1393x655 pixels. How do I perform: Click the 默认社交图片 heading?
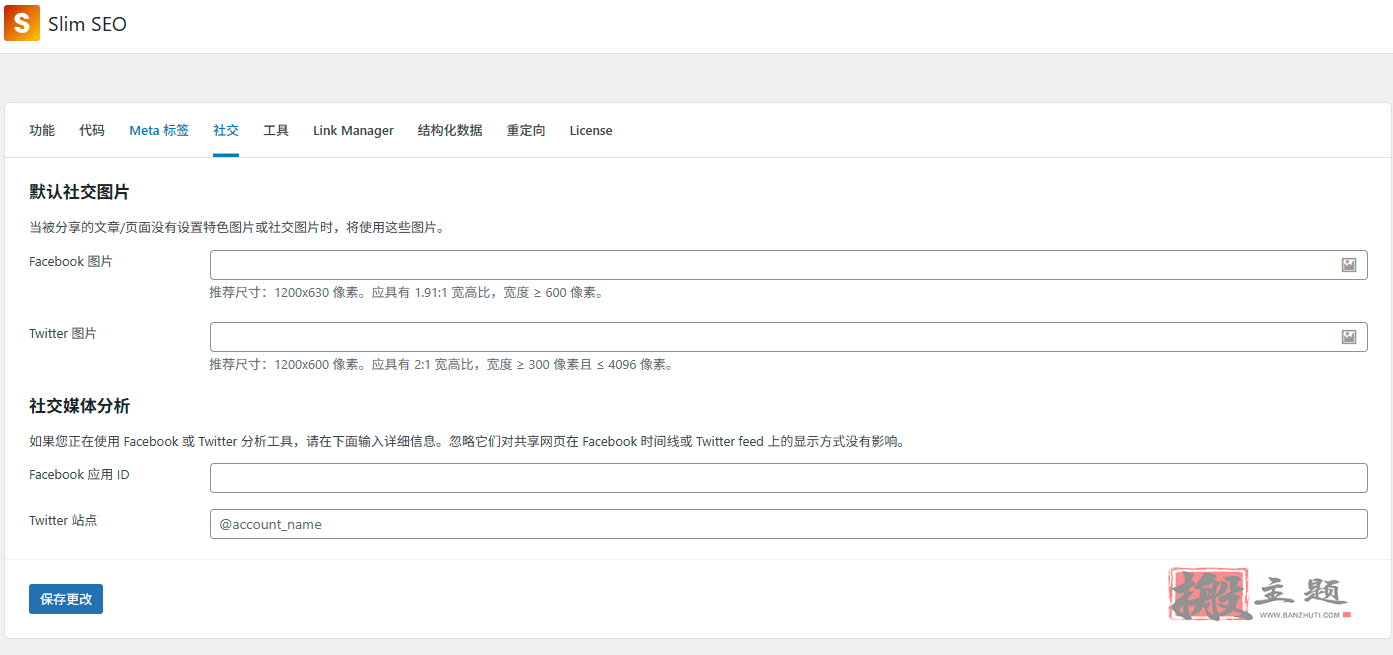(x=79, y=192)
